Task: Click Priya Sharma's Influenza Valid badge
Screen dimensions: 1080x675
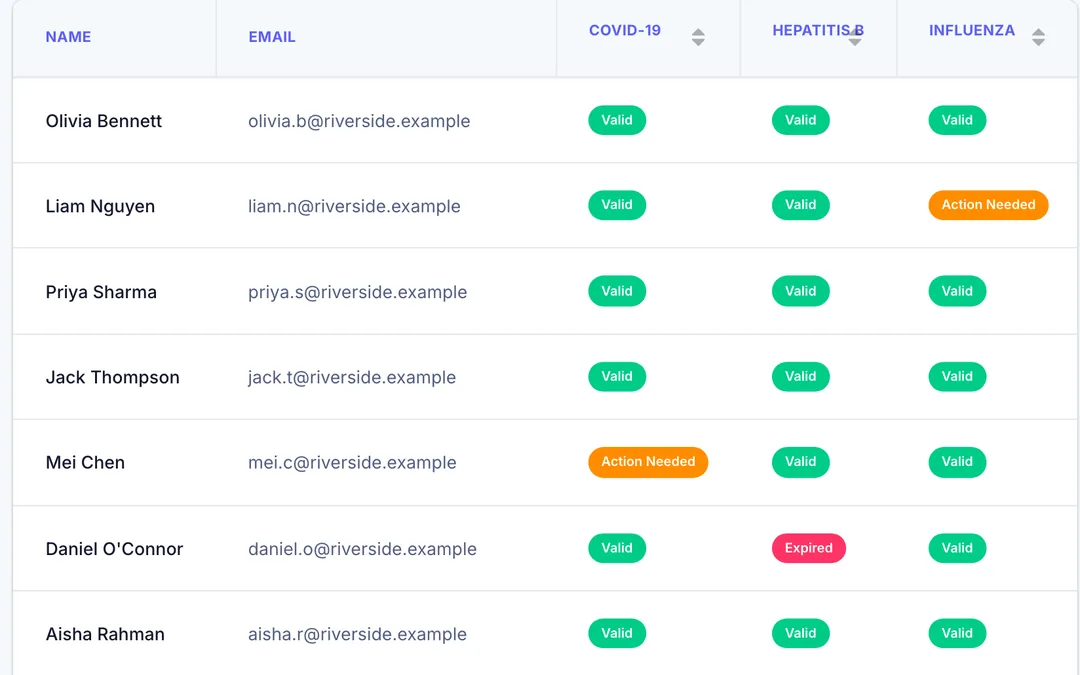Action: [x=957, y=291]
